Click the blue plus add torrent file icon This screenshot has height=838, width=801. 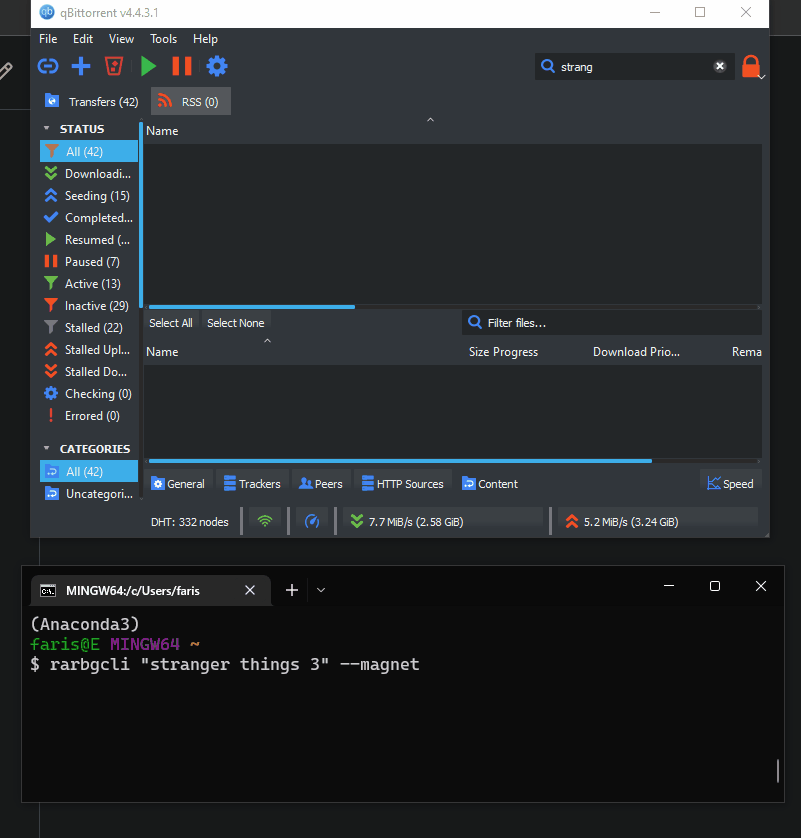(81, 67)
